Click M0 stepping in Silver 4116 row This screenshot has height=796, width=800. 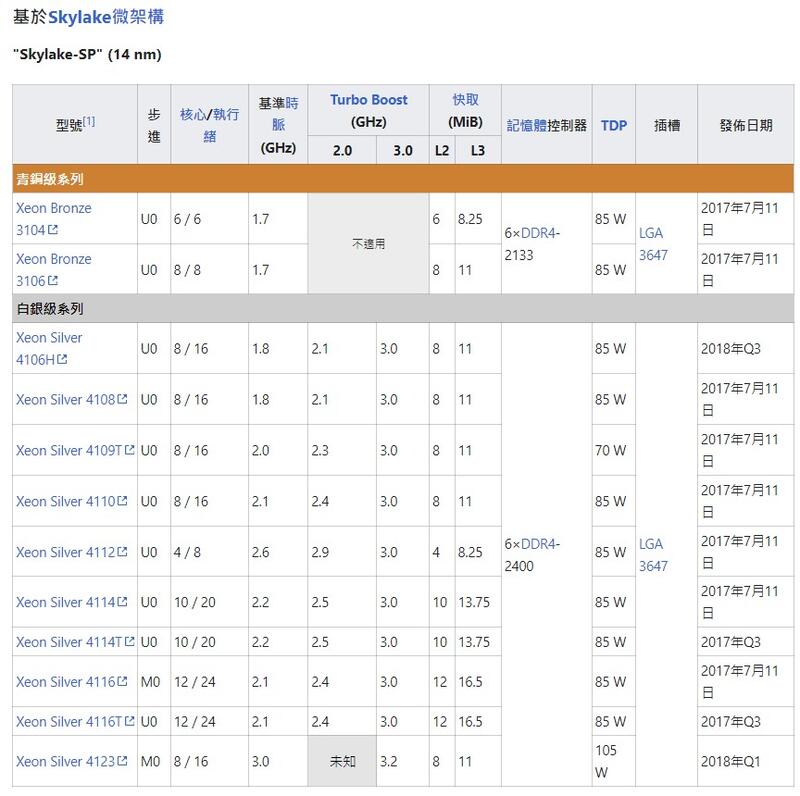click(154, 682)
